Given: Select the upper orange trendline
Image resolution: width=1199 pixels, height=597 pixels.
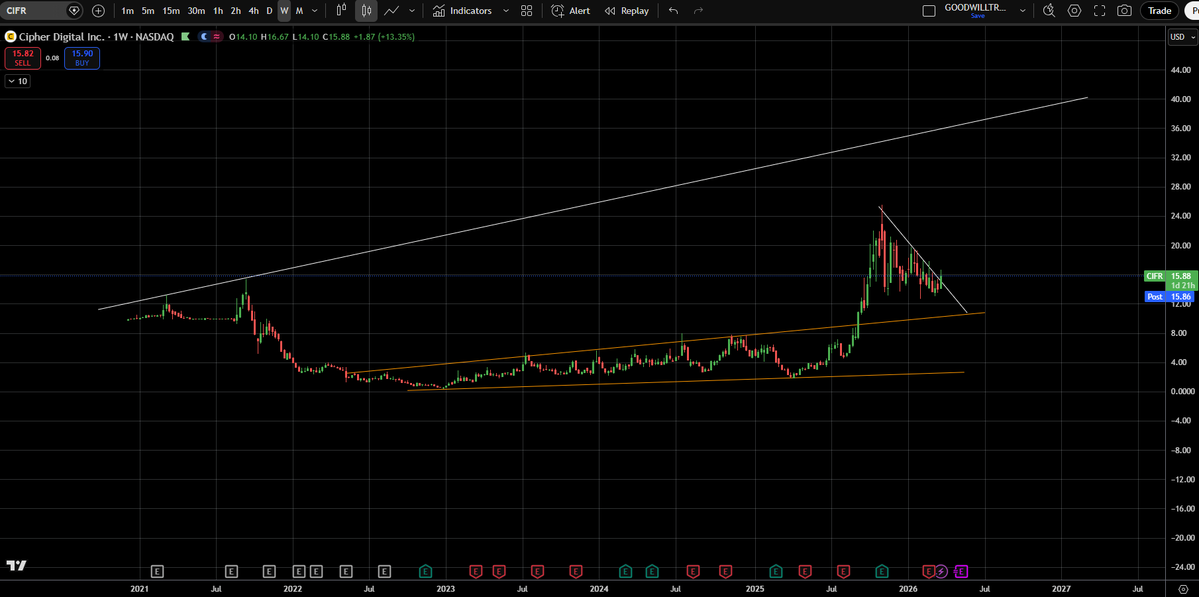Looking at the screenshot, I should pos(665,342).
